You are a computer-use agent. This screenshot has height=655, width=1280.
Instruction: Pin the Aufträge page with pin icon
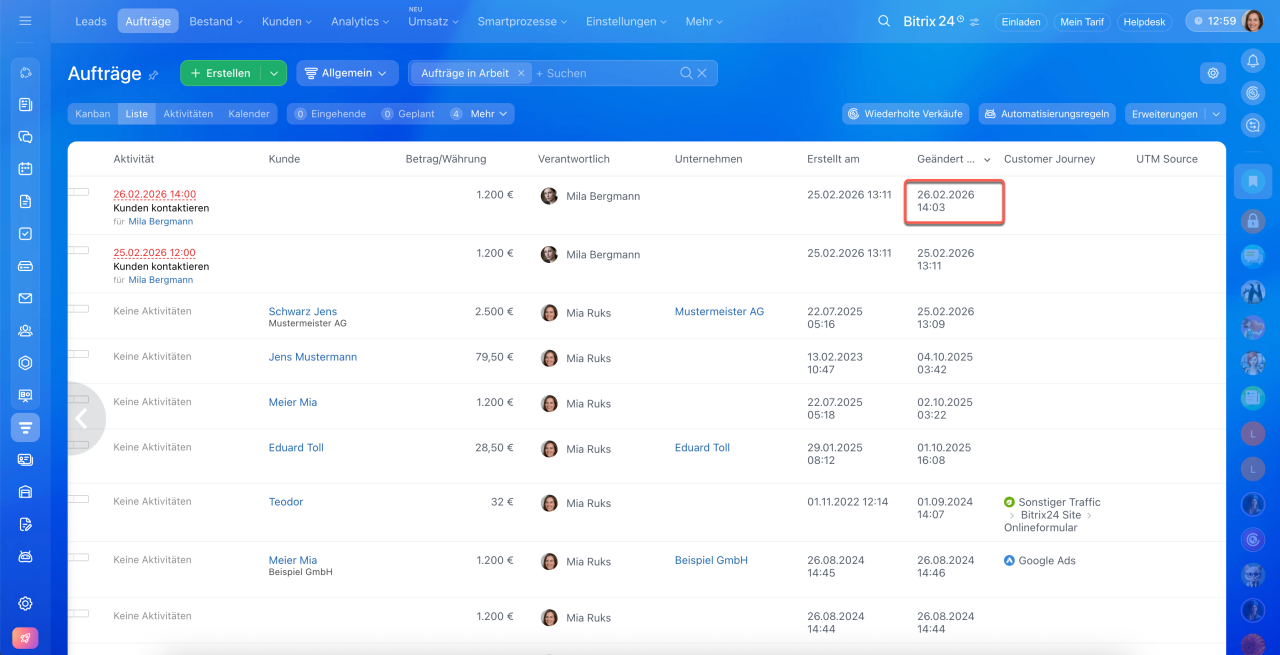[x=154, y=75]
